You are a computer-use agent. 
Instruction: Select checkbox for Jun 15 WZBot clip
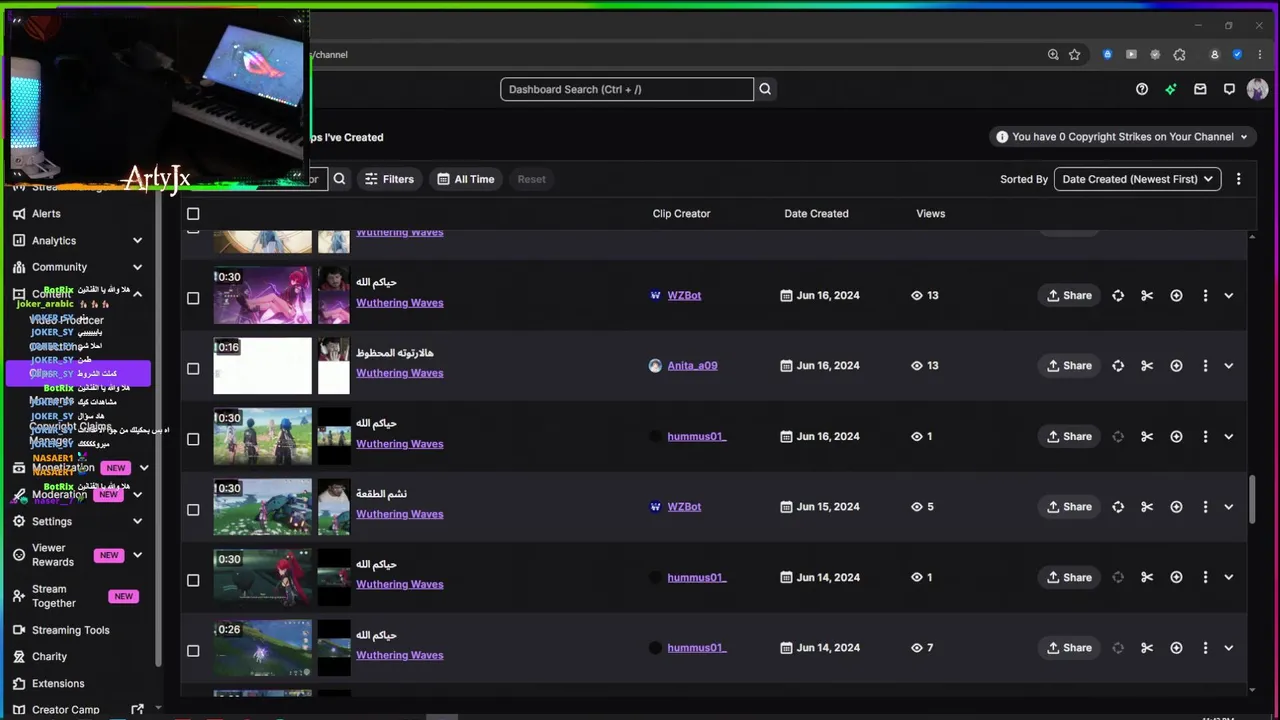193,509
